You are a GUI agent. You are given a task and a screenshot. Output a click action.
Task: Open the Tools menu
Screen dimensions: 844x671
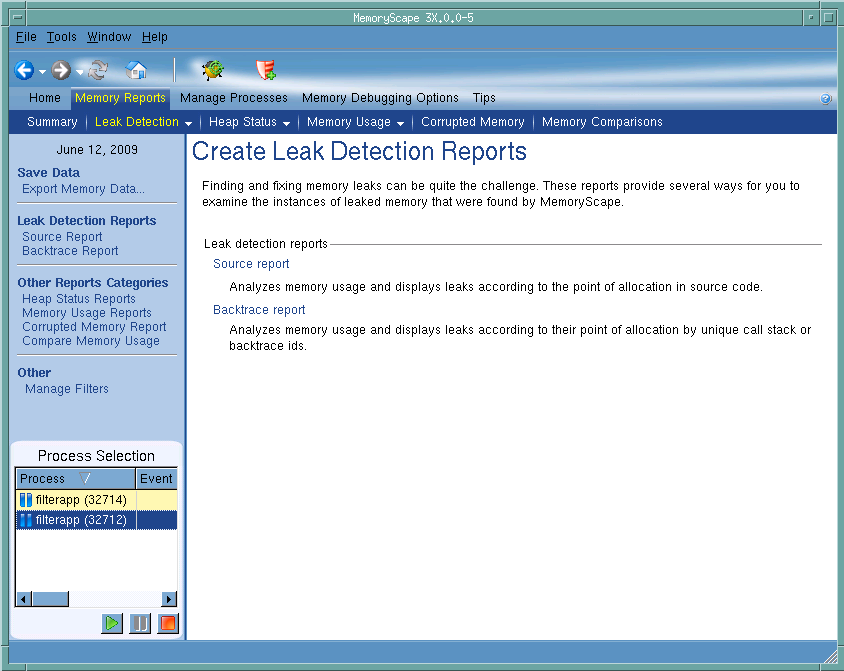61,37
